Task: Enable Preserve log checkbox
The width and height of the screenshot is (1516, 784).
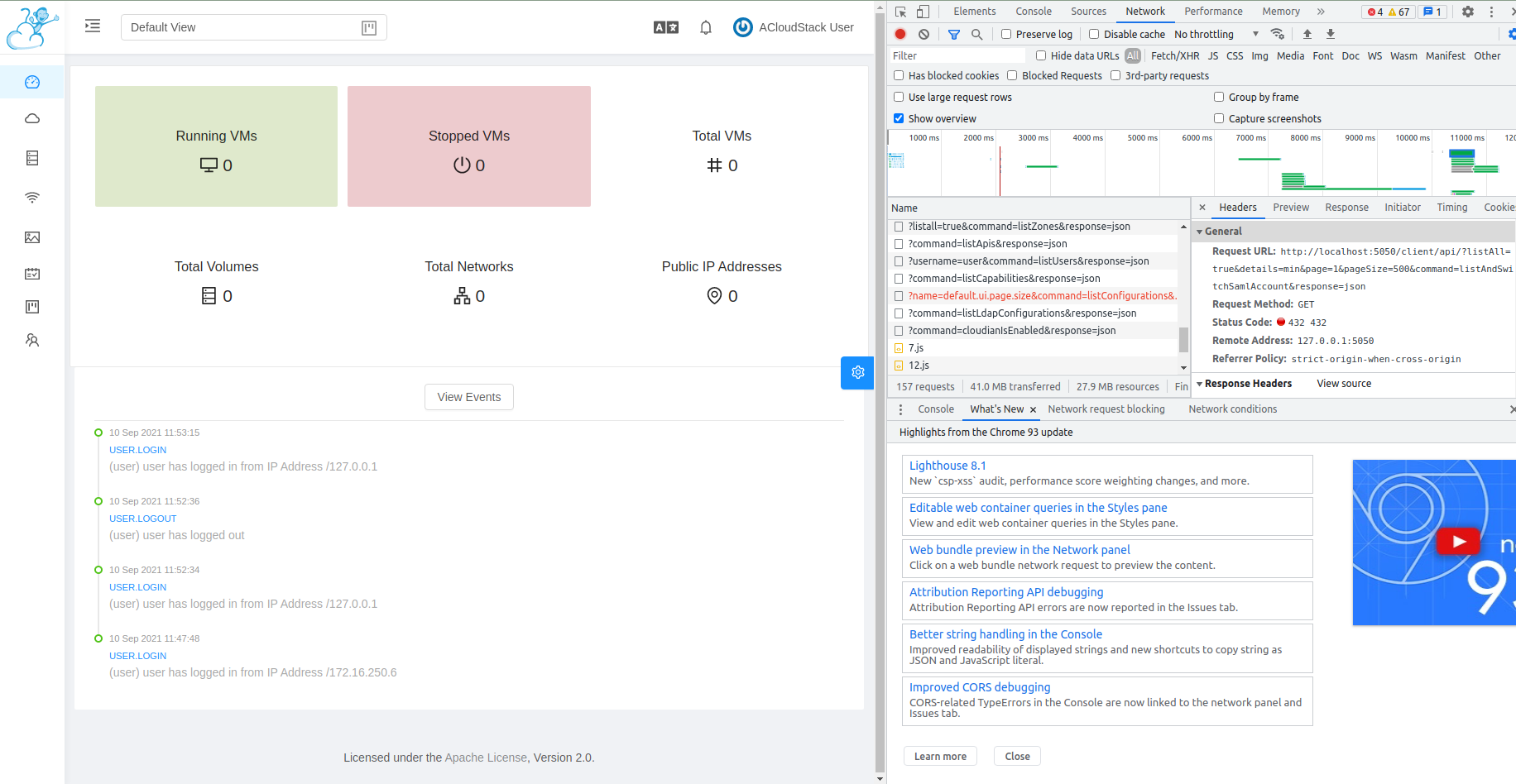Action: click(x=1006, y=34)
